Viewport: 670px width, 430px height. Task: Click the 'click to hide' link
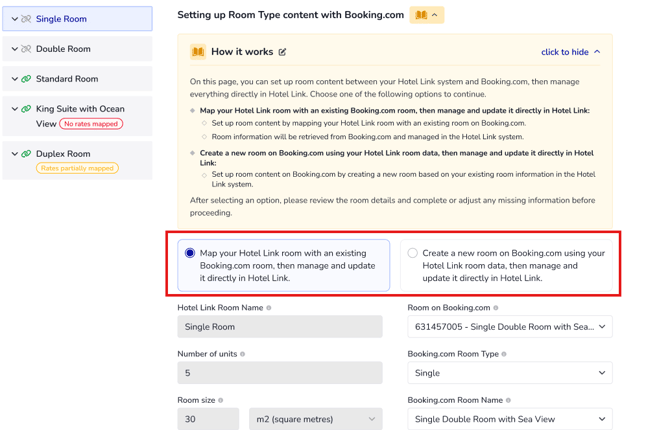pyautogui.click(x=570, y=52)
